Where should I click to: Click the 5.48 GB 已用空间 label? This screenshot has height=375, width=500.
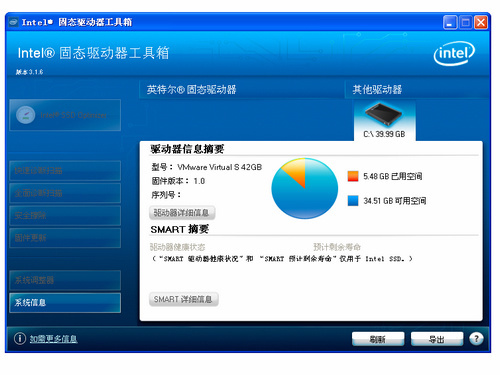click(393, 176)
